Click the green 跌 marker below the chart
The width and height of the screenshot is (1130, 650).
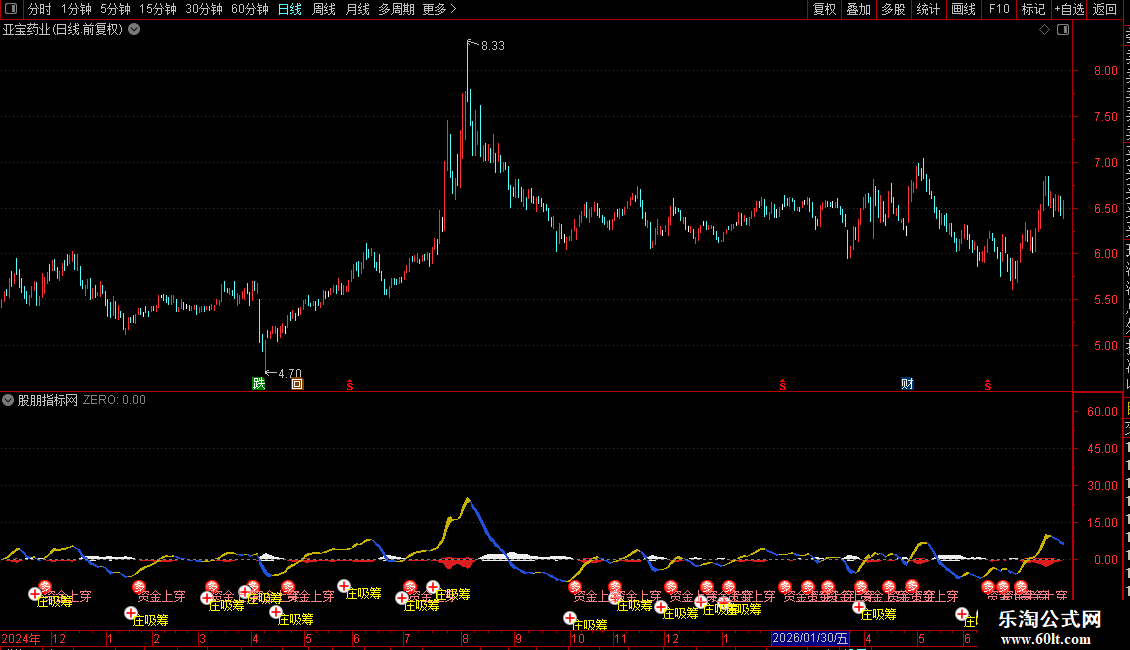259,383
